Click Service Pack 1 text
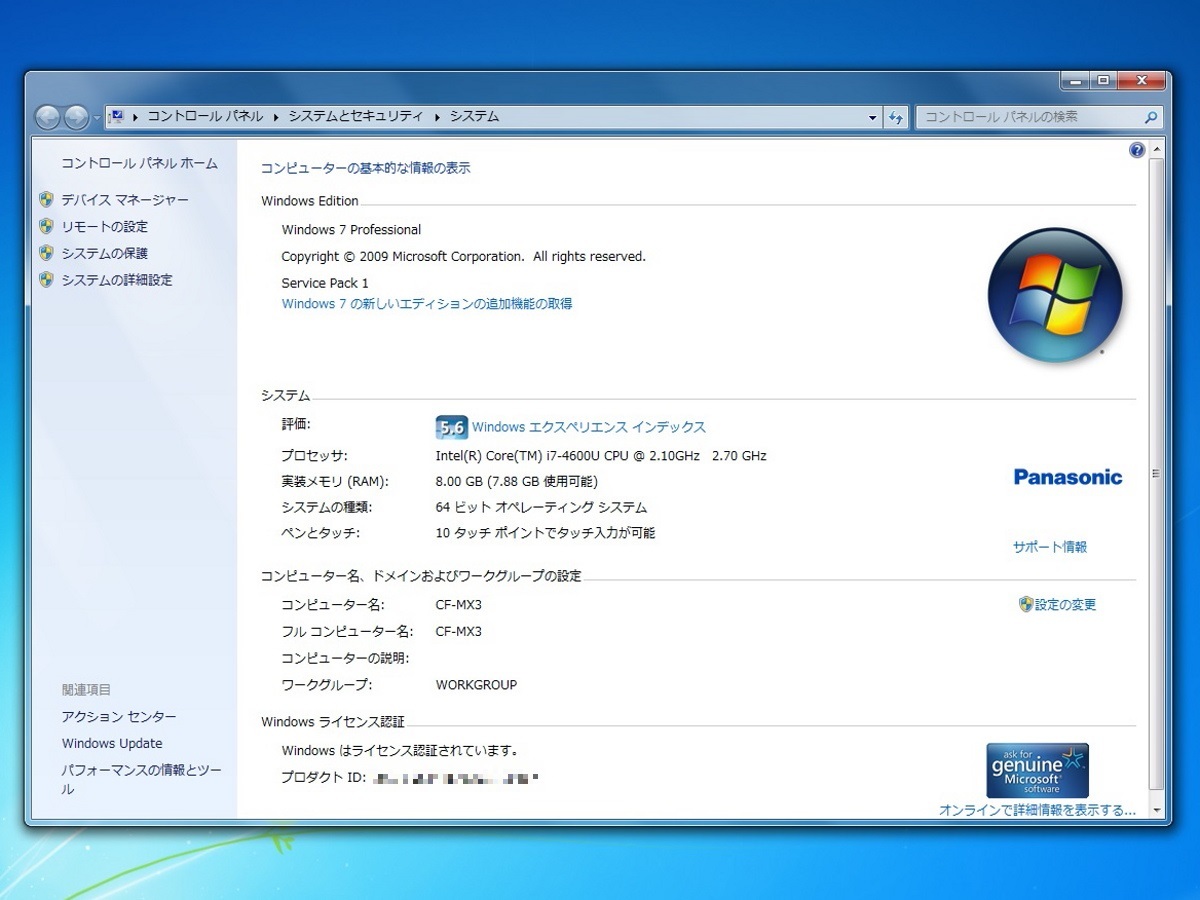Screen dimensions: 1200x900 (325, 283)
